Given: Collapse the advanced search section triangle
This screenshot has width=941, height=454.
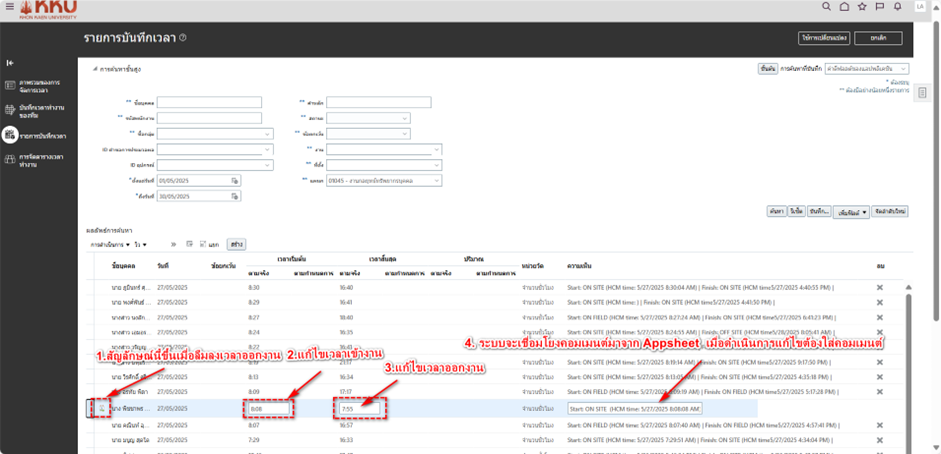Looking at the screenshot, I should (x=92, y=69).
